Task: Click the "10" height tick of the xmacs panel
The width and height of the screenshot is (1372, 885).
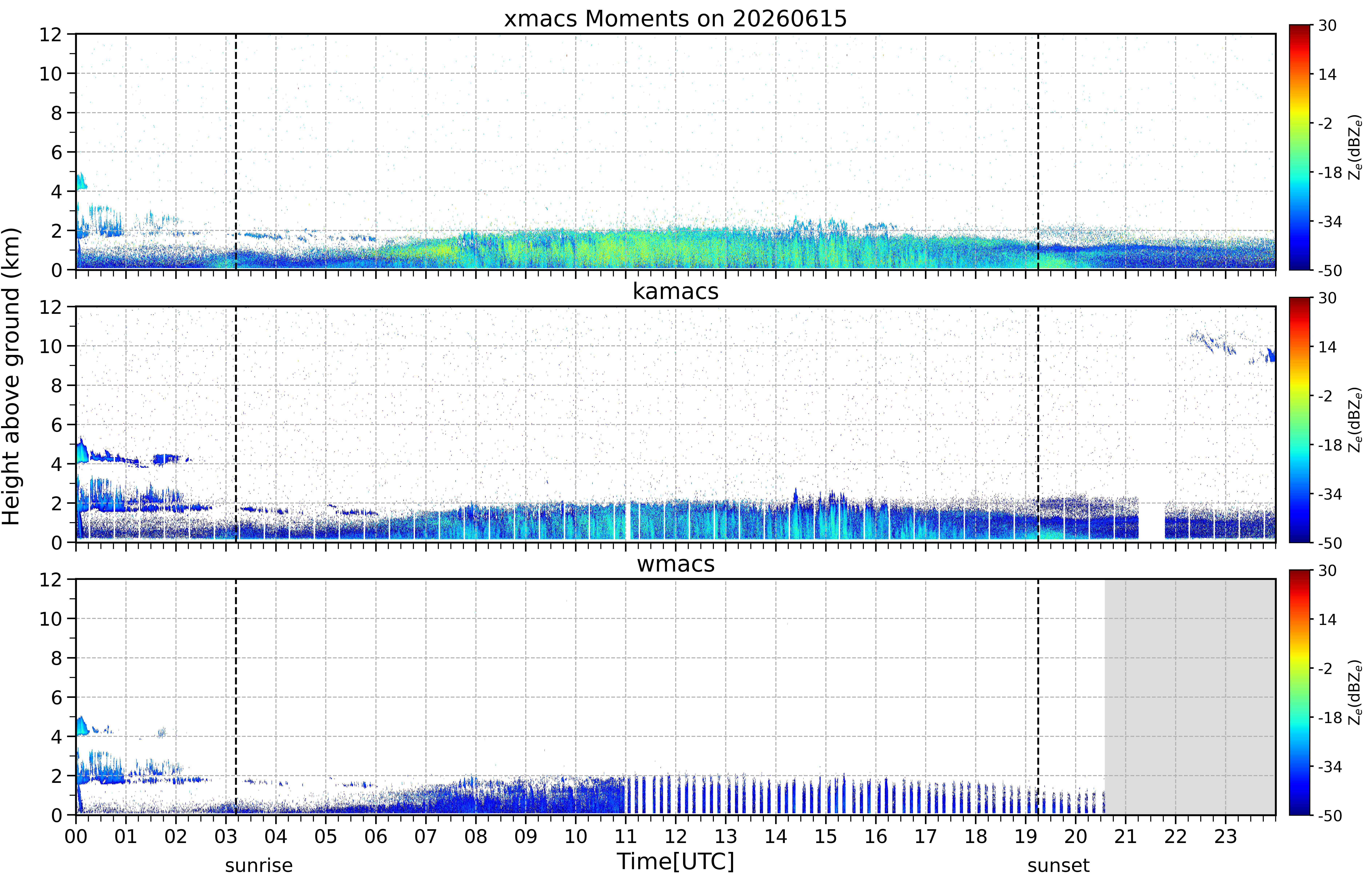Action: point(51,74)
